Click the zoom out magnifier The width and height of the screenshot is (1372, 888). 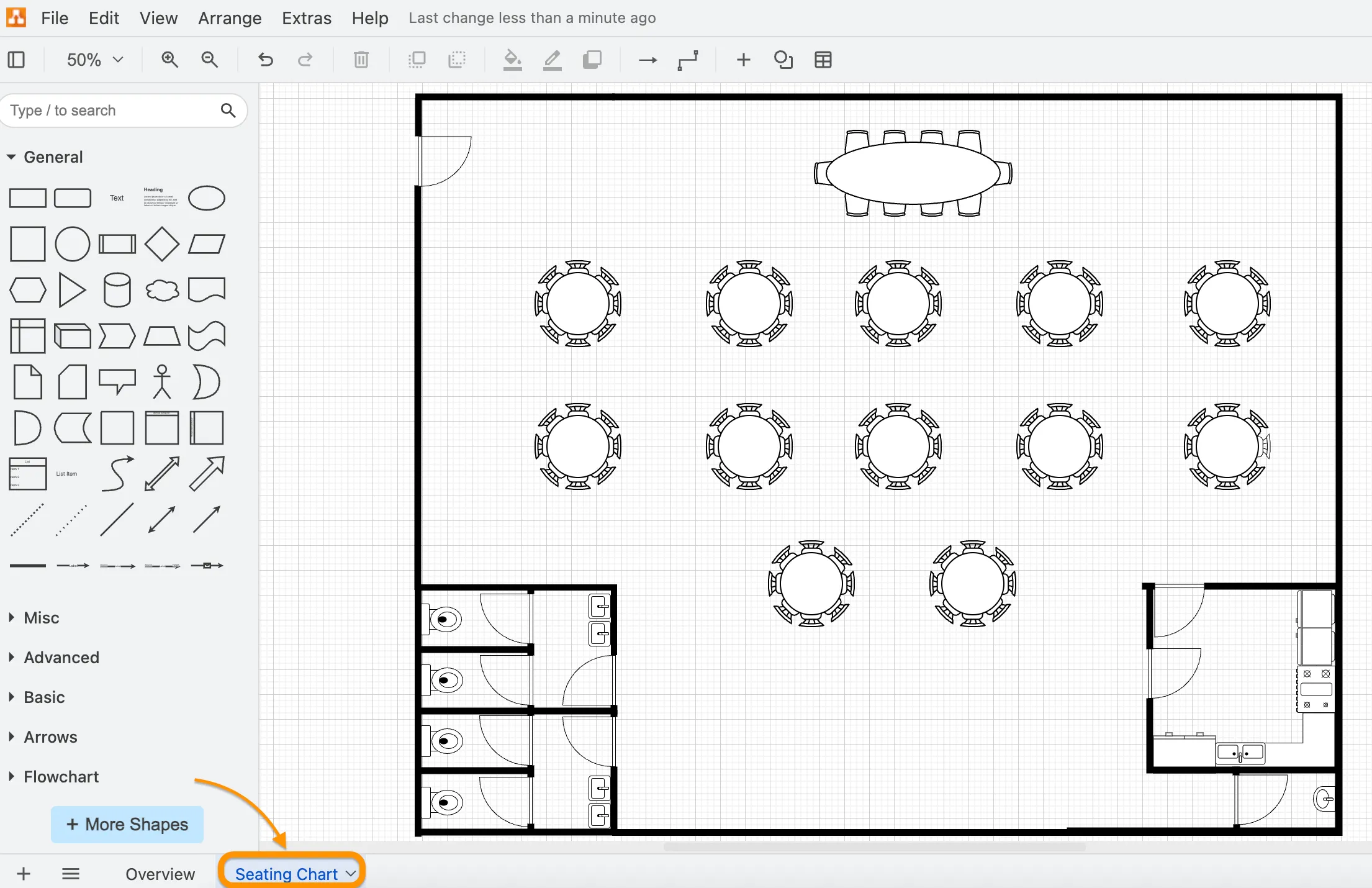pos(210,60)
